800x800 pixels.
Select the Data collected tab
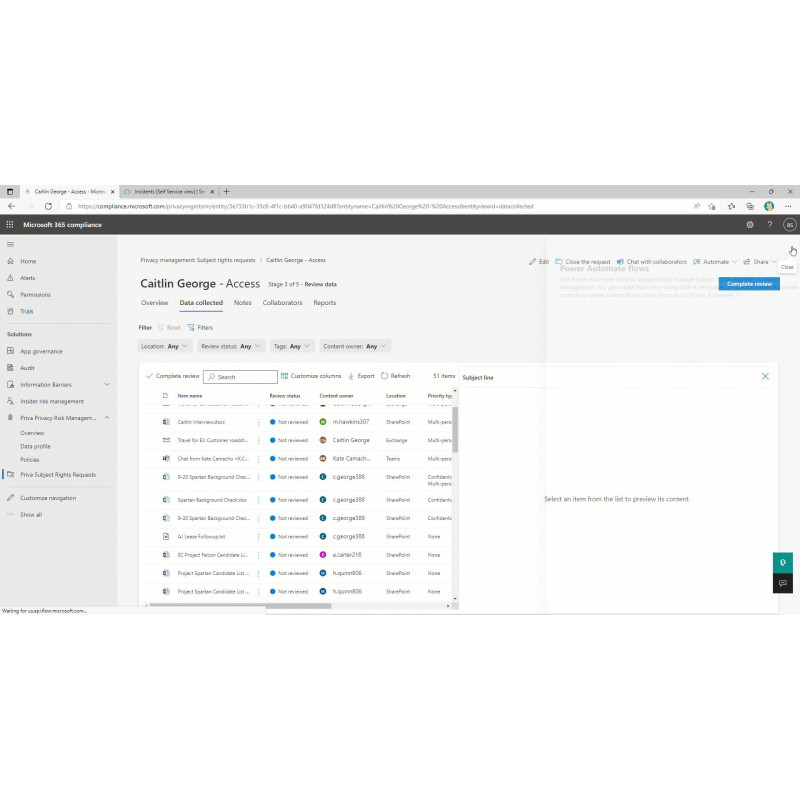pyautogui.click(x=201, y=303)
